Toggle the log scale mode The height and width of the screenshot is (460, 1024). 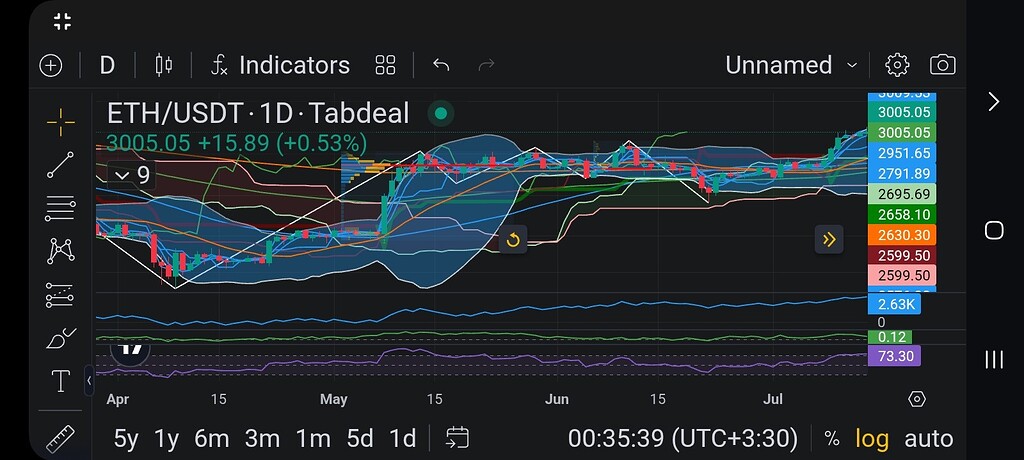pos(872,438)
